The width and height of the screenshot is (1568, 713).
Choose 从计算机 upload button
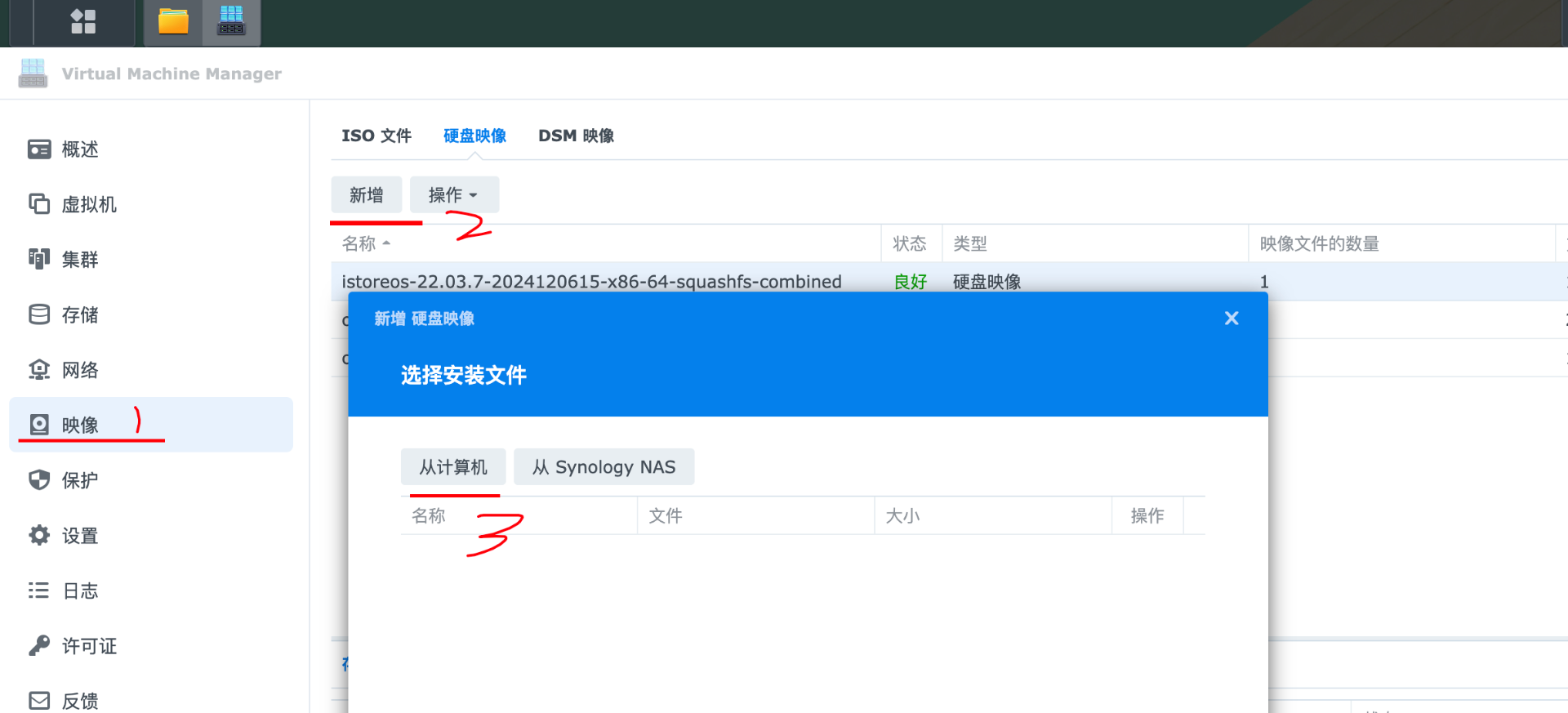click(x=453, y=467)
